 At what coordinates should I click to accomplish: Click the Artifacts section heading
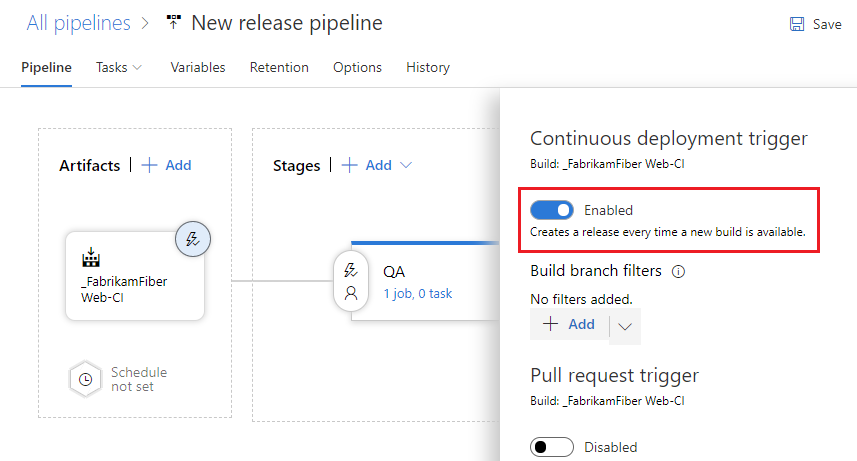[x=90, y=165]
